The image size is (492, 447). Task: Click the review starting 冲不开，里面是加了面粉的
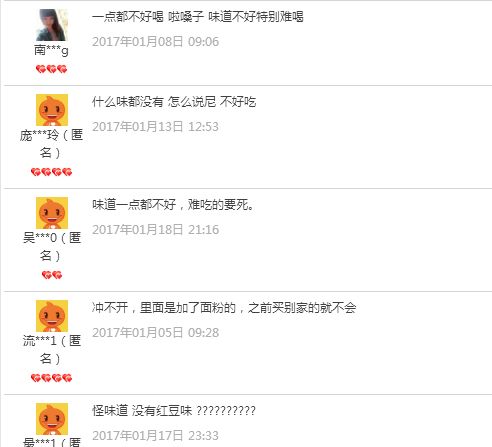[224, 307]
